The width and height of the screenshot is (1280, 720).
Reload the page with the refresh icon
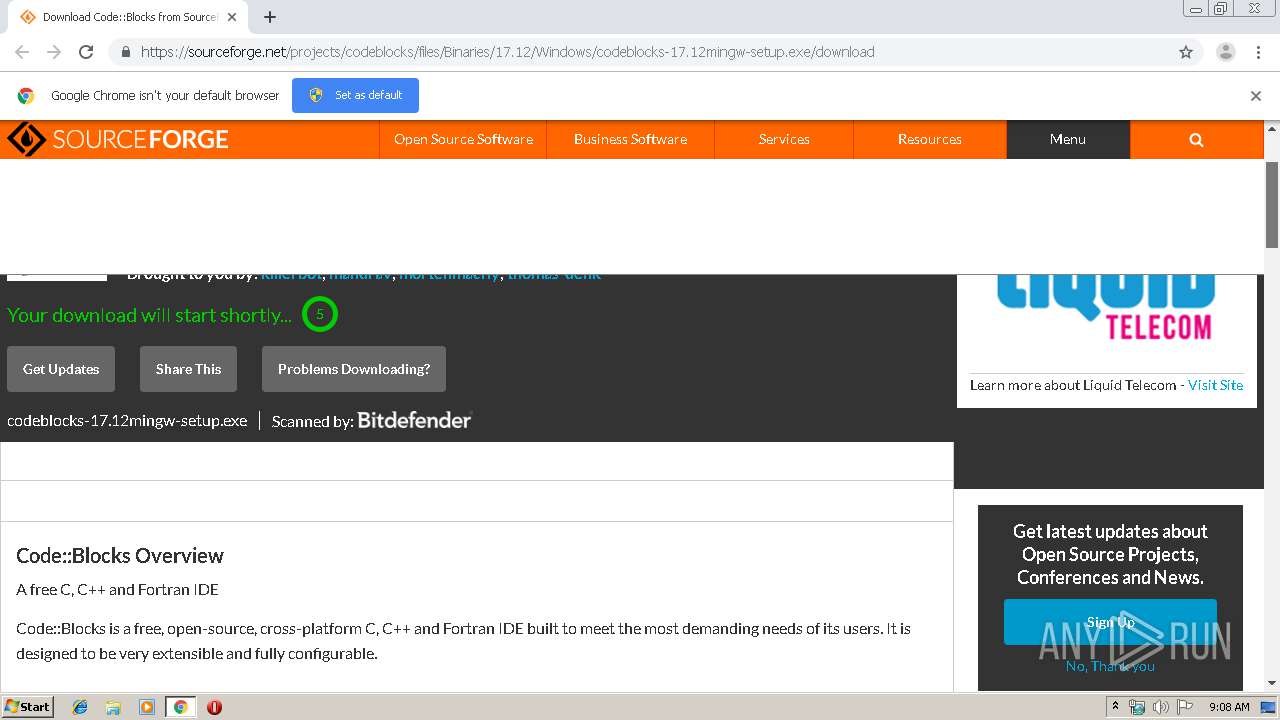tap(86, 52)
